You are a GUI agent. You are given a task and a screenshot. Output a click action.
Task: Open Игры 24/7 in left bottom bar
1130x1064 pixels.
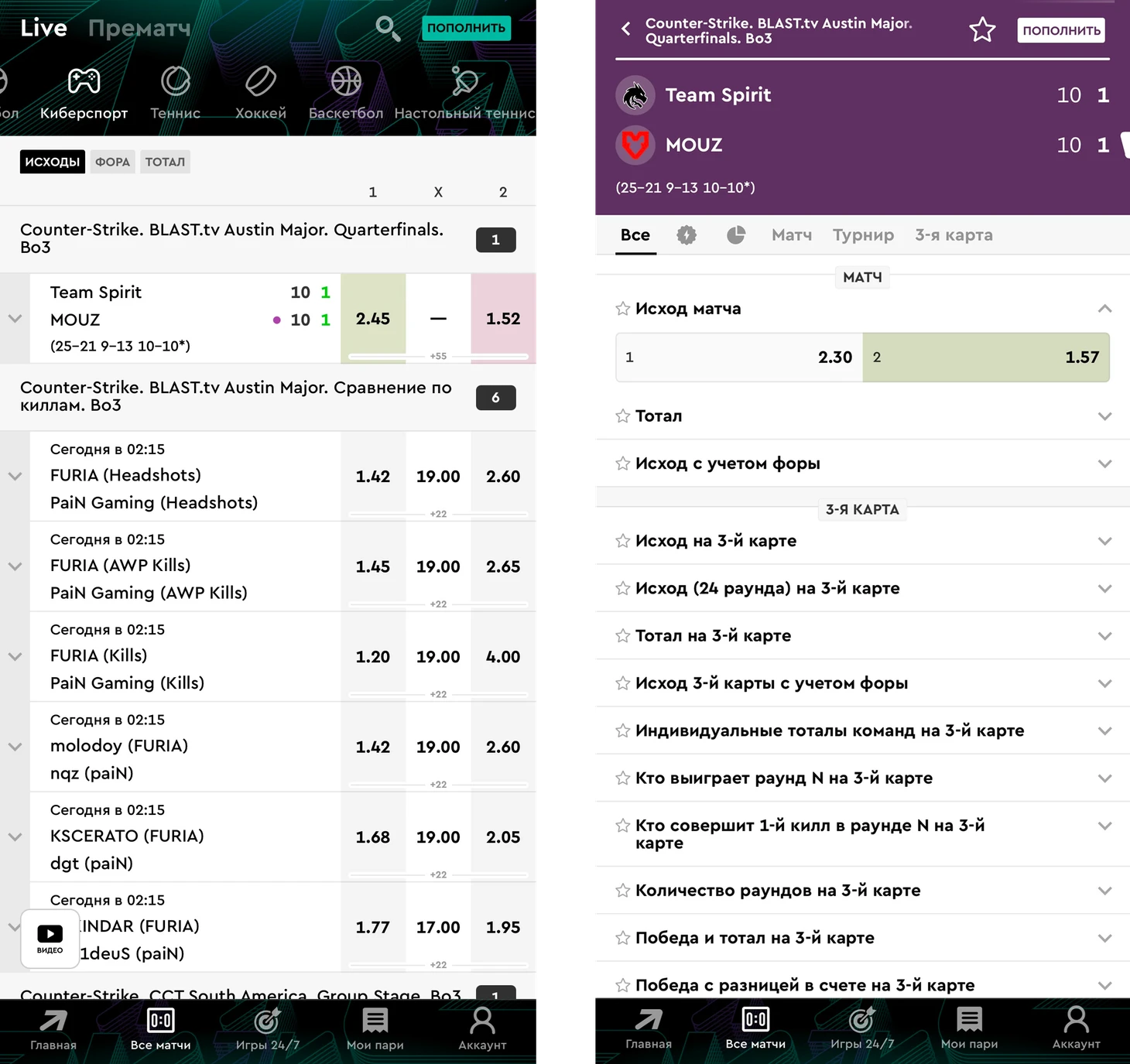point(267,1028)
